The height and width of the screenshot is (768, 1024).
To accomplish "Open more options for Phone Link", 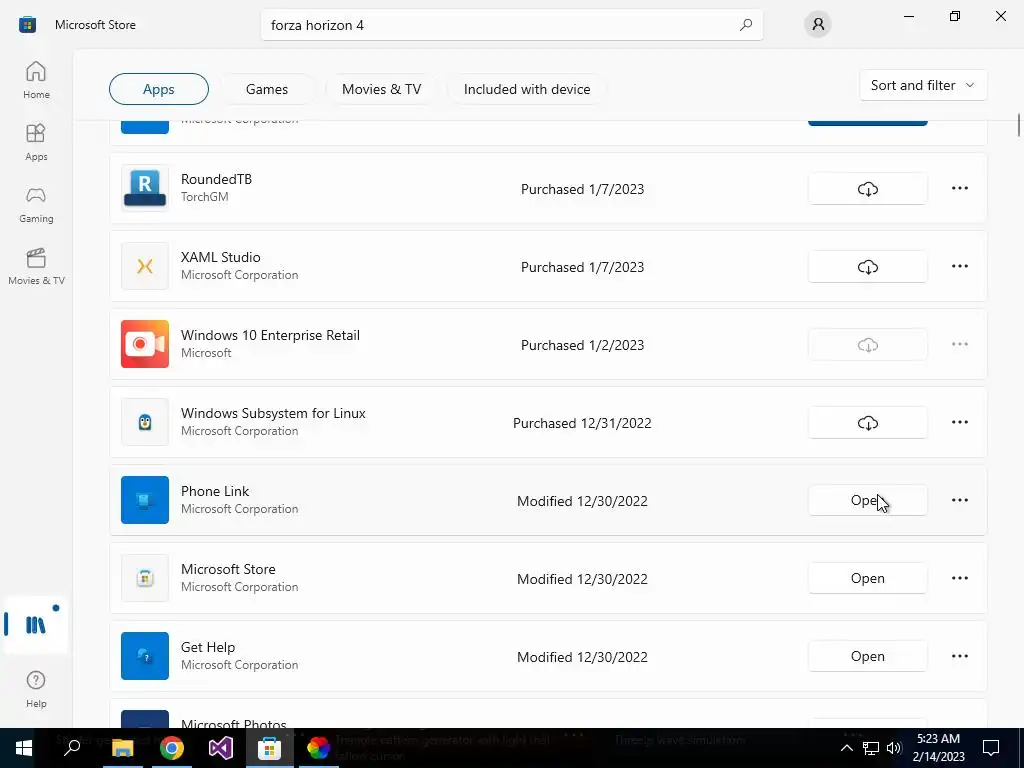I will point(959,500).
